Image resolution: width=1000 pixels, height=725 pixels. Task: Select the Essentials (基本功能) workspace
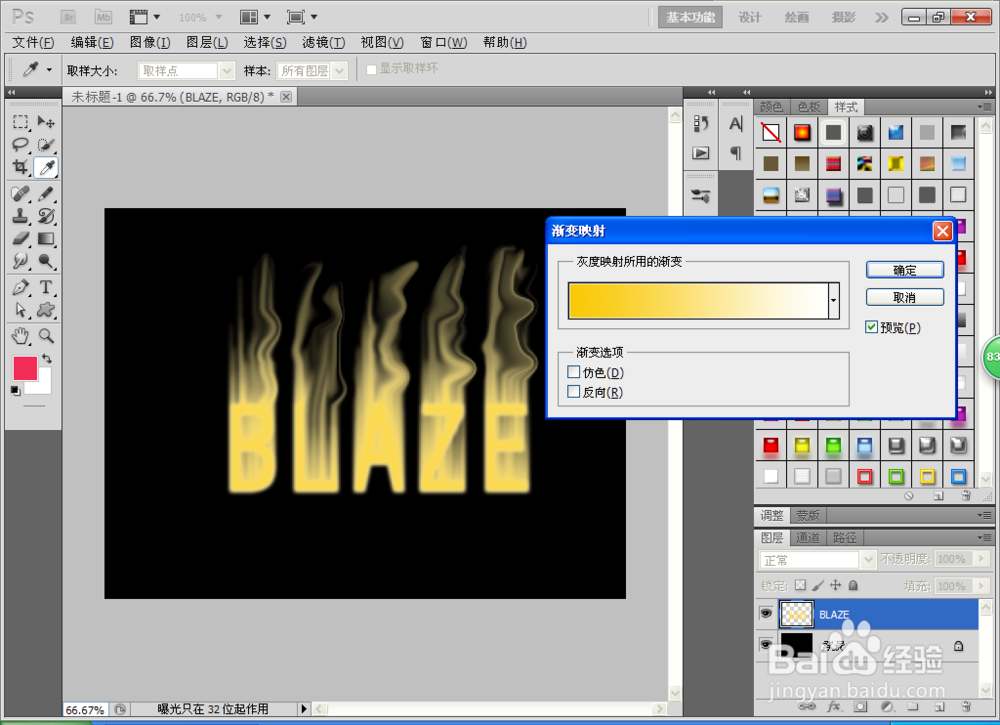[690, 17]
